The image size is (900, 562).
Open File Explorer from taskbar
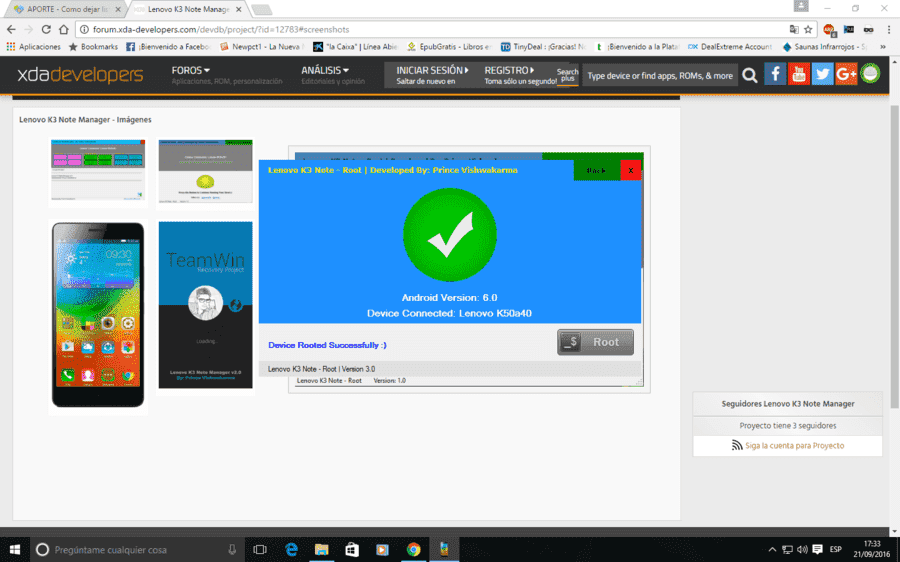(321, 549)
